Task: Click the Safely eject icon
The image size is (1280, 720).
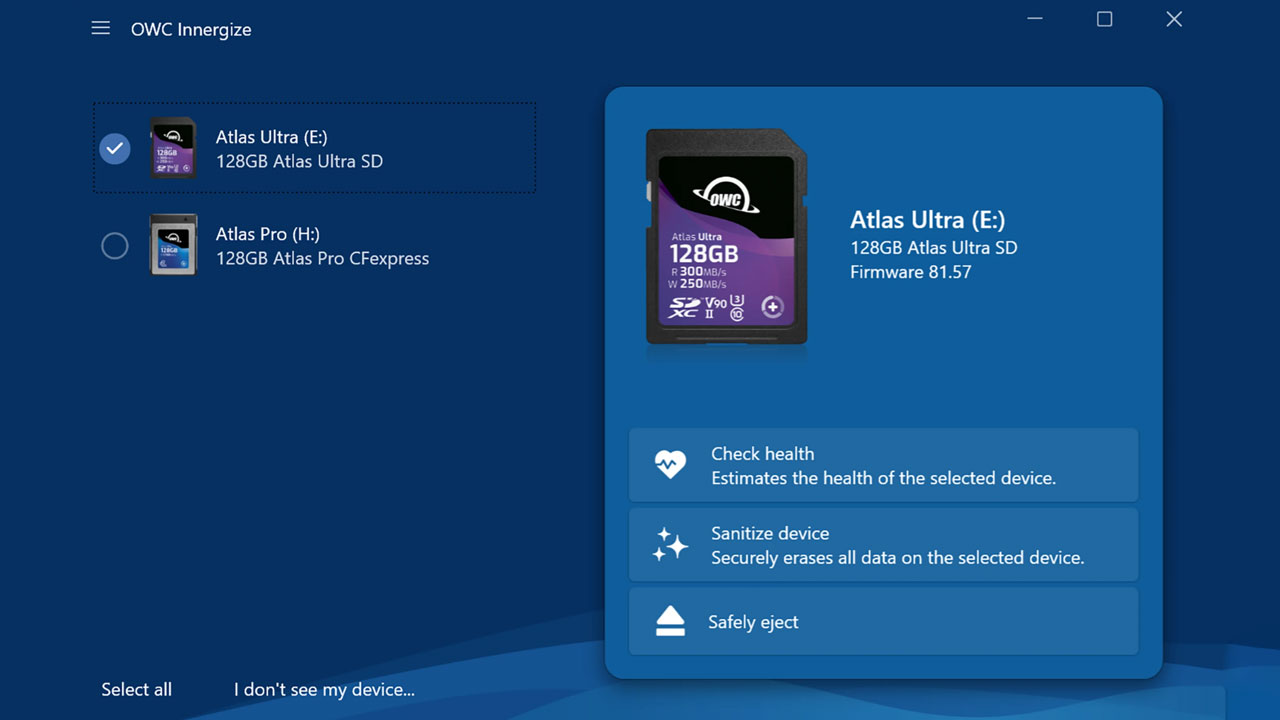Action: pyautogui.click(x=670, y=622)
